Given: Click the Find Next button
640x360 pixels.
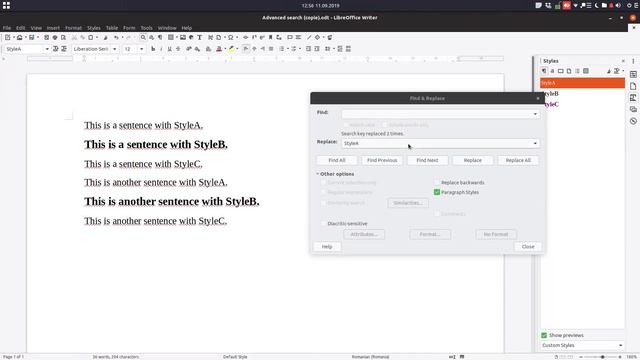Looking at the screenshot, I should [427, 160].
